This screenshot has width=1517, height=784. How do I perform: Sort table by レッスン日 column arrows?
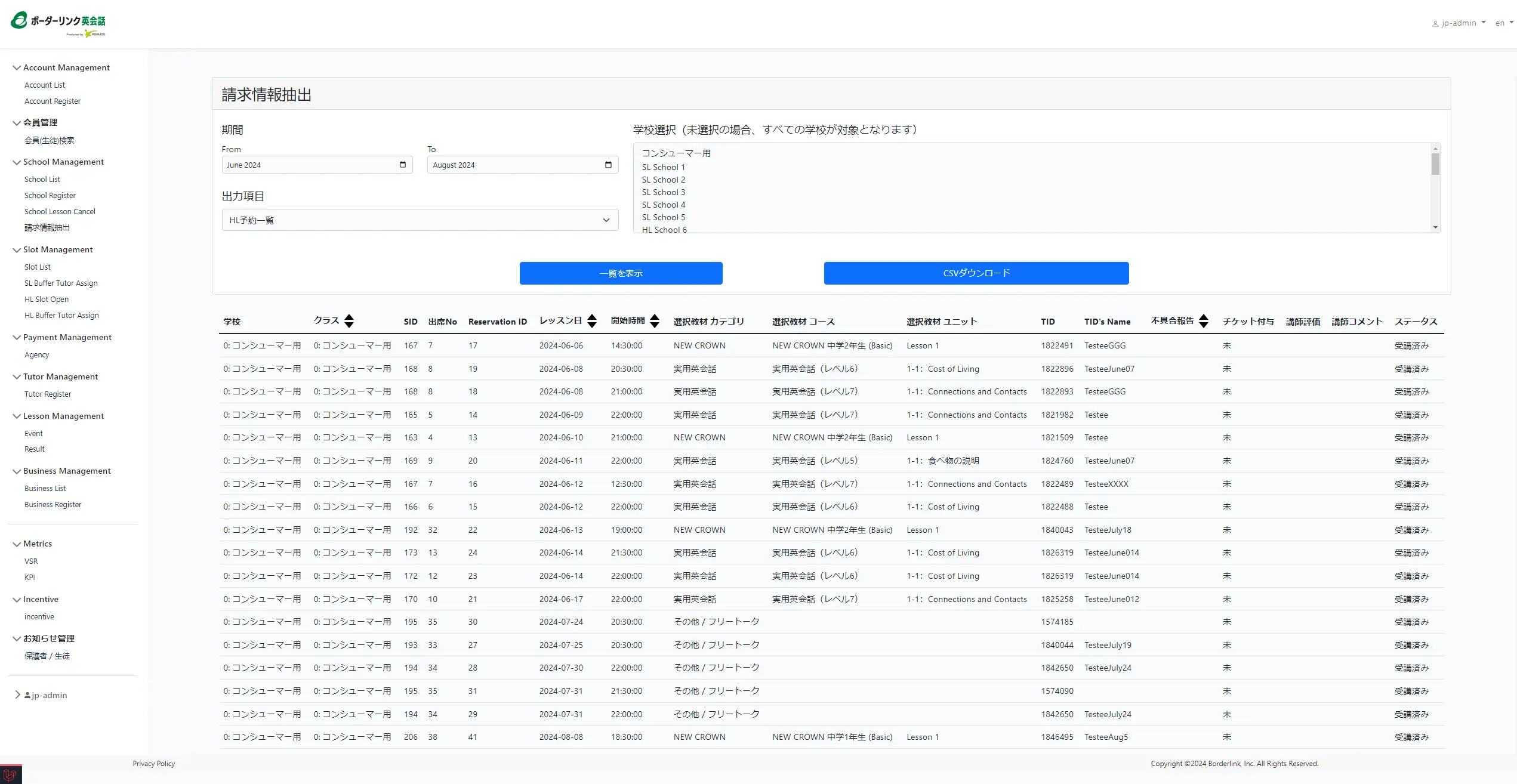click(592, 321)
